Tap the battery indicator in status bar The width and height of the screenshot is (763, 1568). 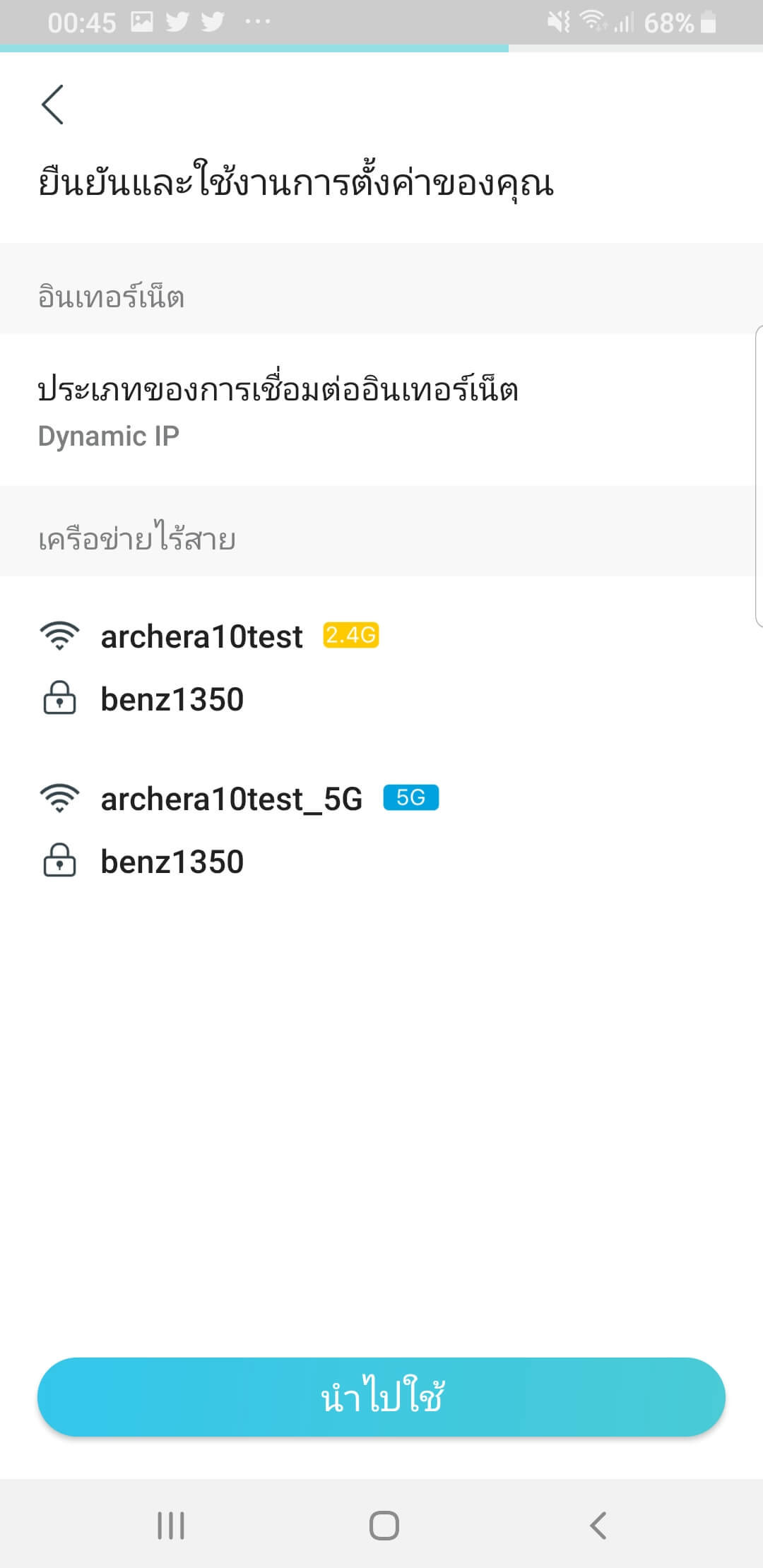point(707,23)
